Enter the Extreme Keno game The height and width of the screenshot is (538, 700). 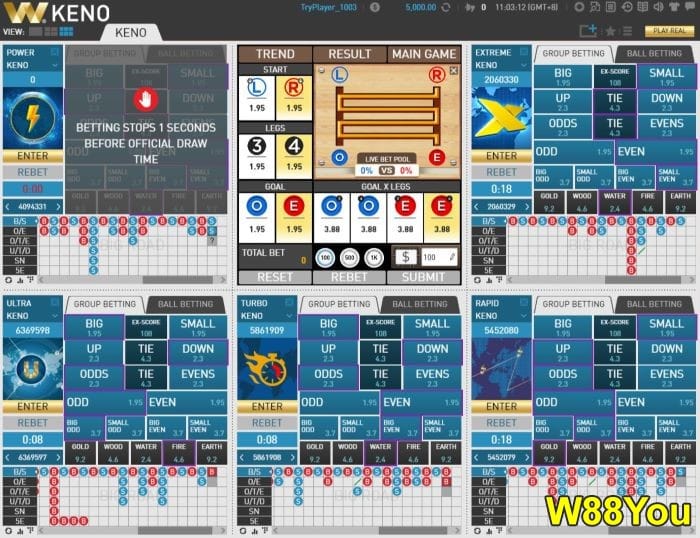click(501, 156)
